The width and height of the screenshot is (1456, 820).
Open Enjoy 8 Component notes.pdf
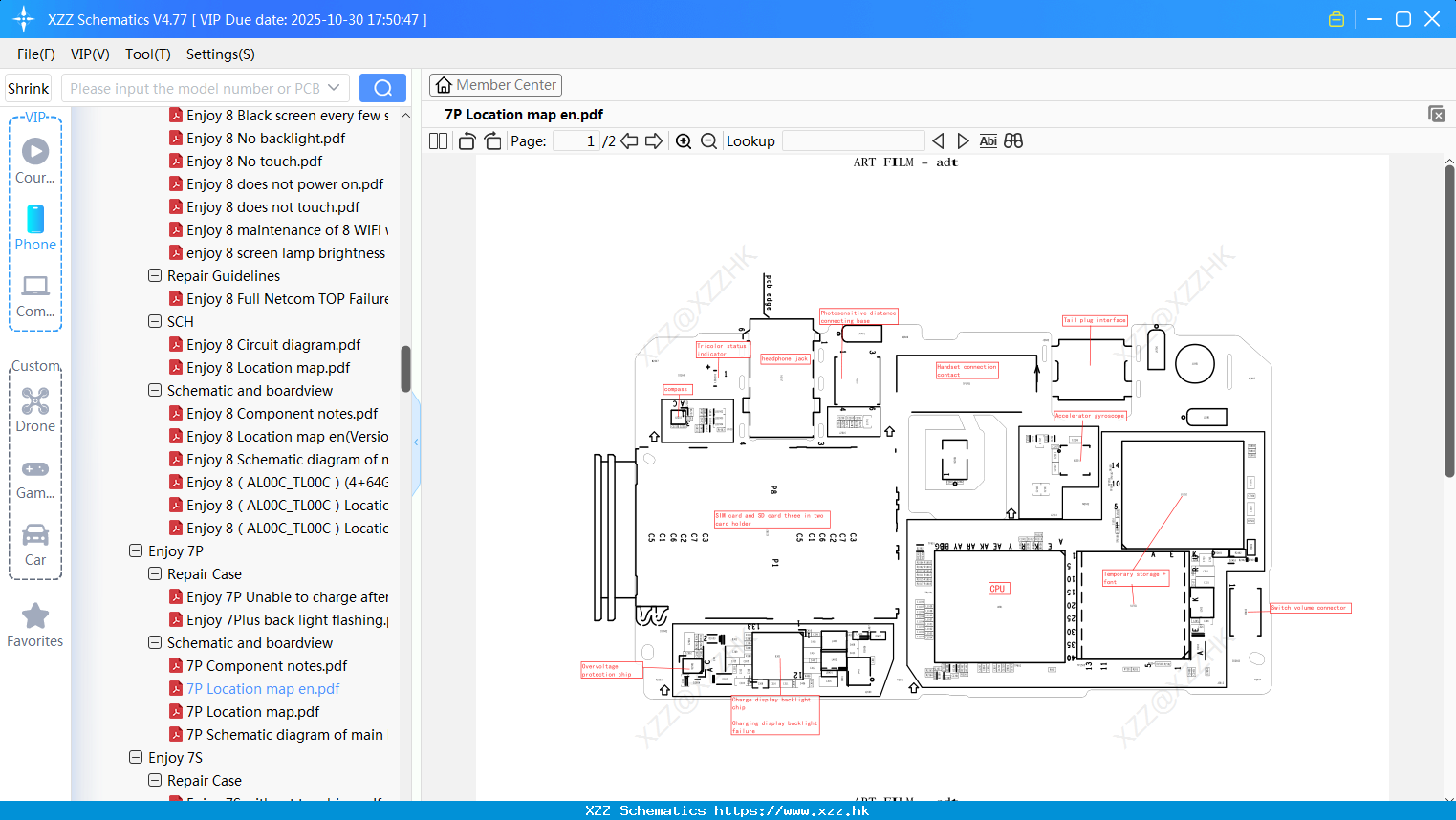tap(282, 413)
